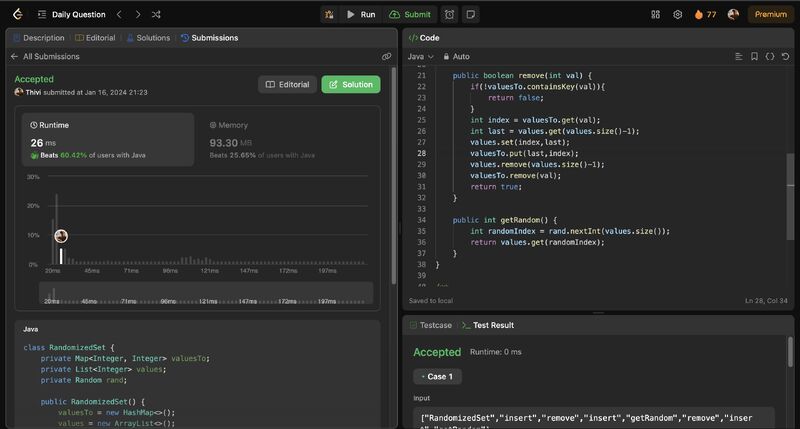Click the green Solution button
This screenshot has height=429, width=800.
click(x=351, y=84)
